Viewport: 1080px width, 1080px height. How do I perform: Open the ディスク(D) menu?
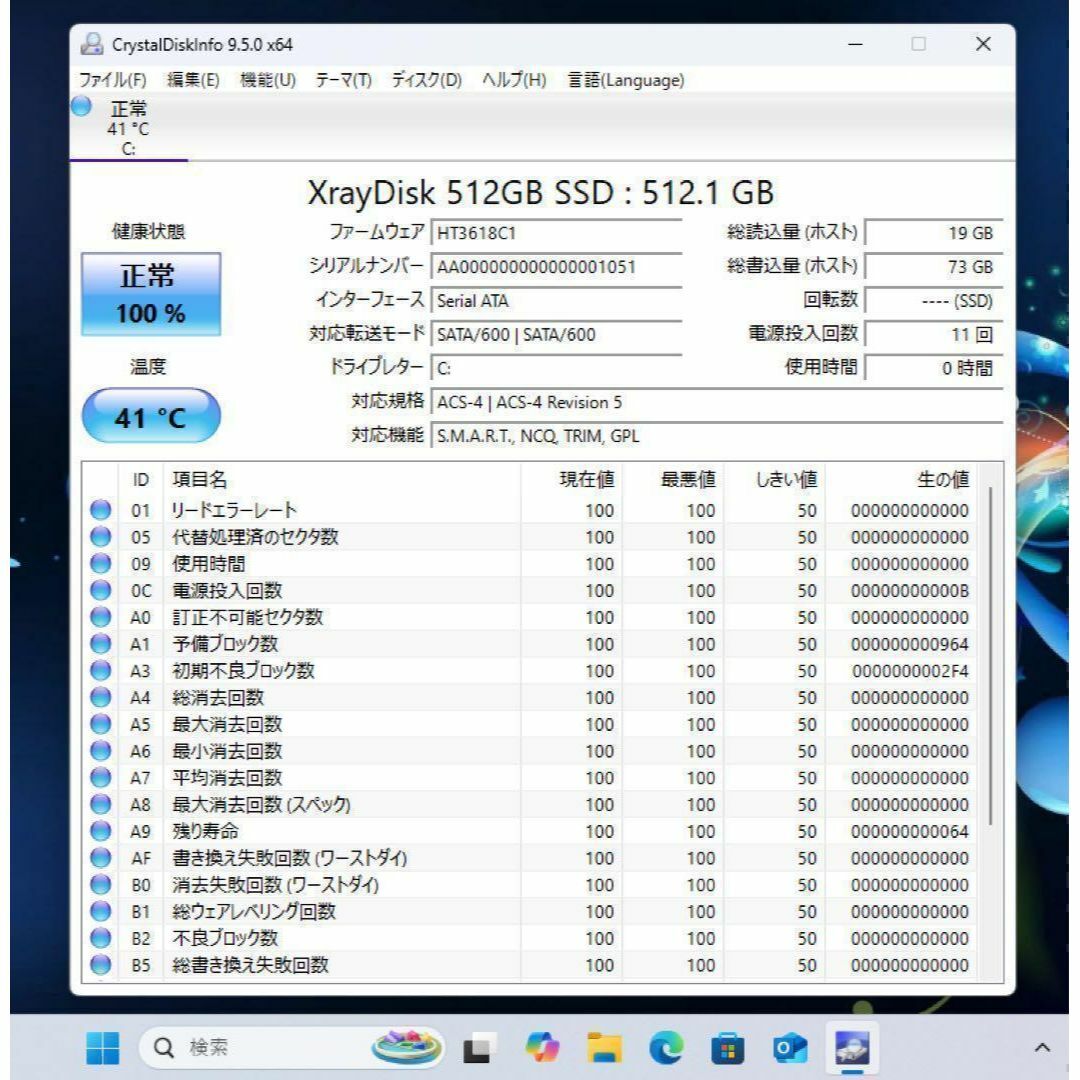426,80
